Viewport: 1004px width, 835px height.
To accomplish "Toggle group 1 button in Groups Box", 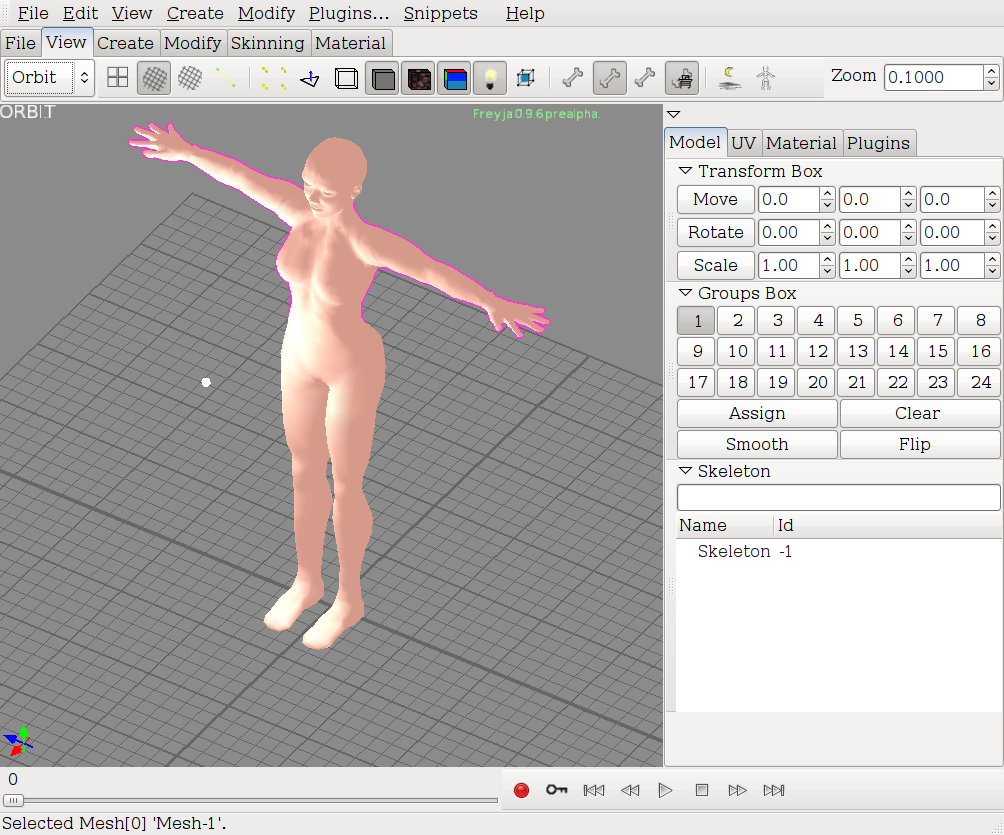I will pos(697,321).
